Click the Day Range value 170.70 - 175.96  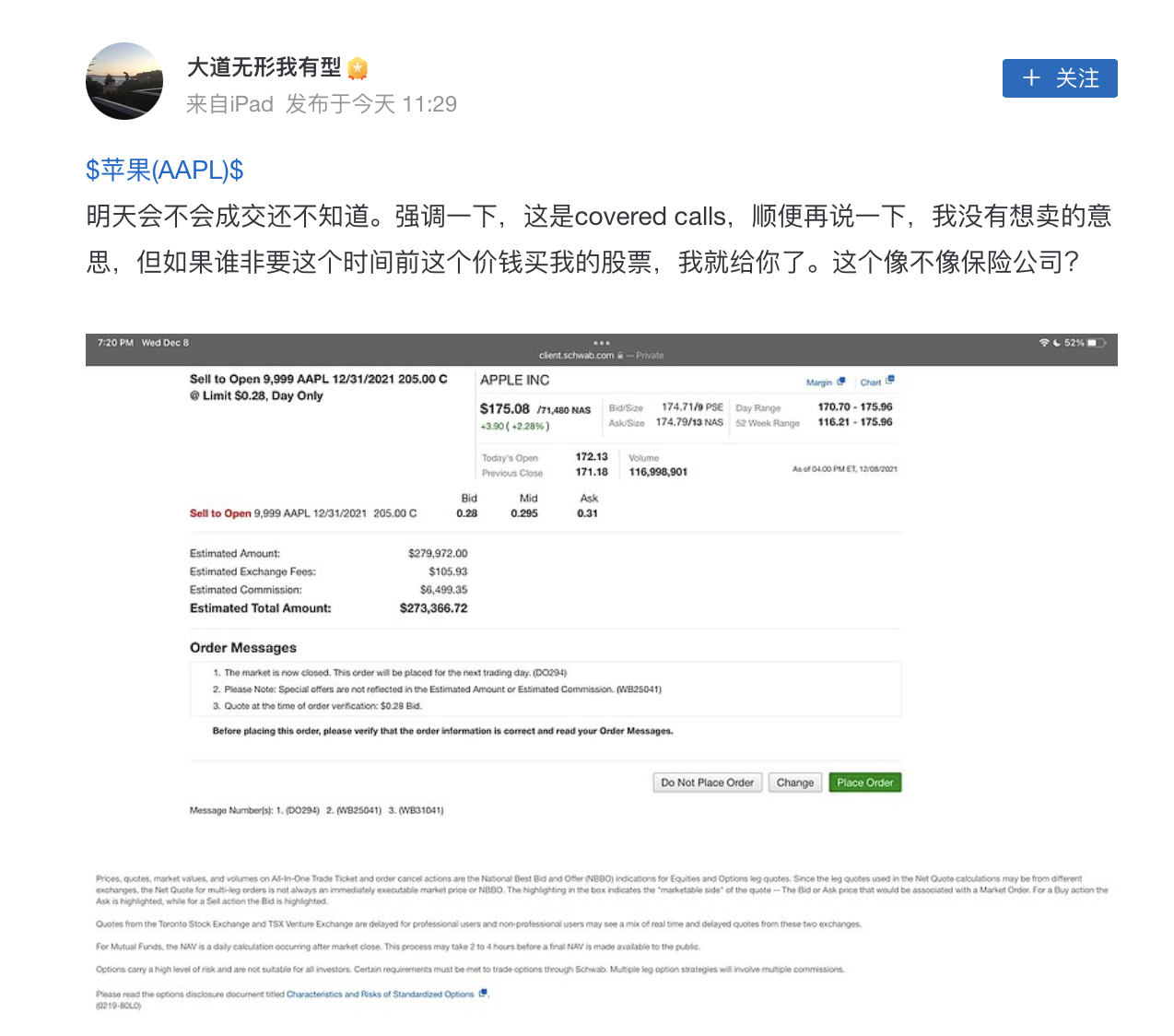(x=855, y=406)
